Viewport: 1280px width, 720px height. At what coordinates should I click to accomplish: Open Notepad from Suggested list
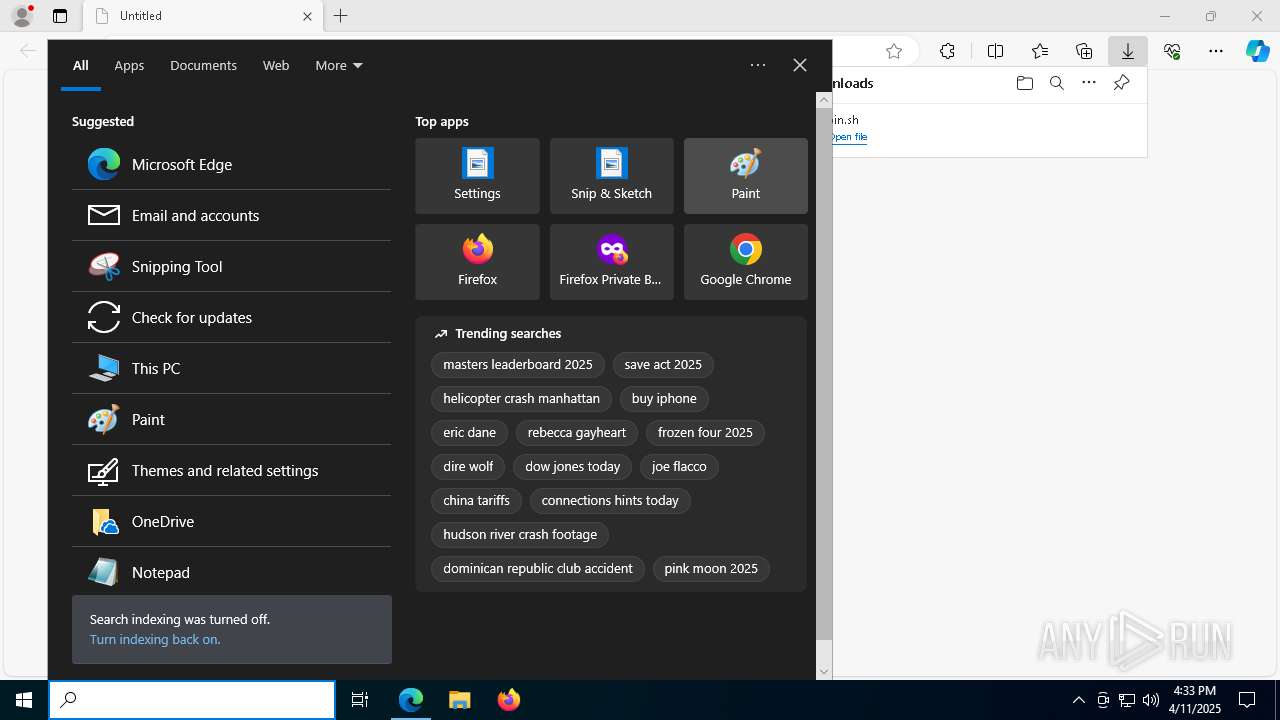coord(232,571)
